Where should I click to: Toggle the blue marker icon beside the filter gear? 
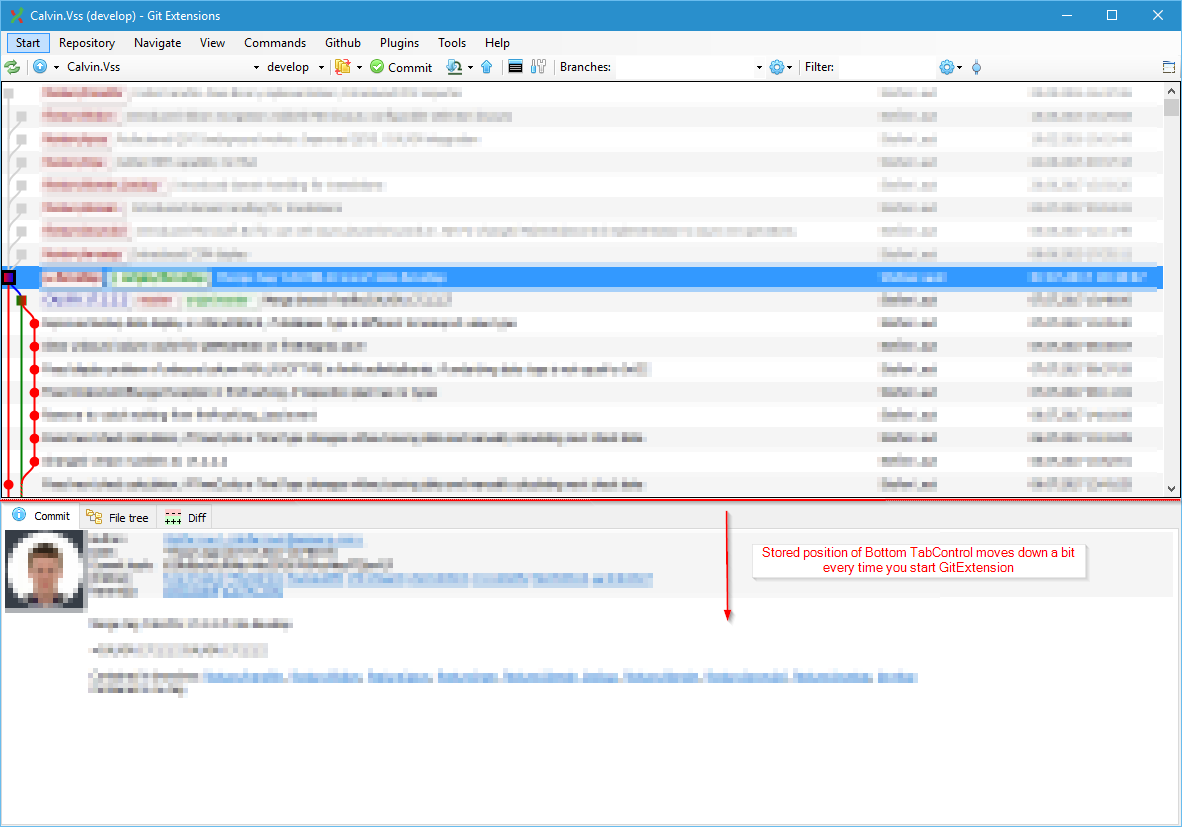[975, 67]
